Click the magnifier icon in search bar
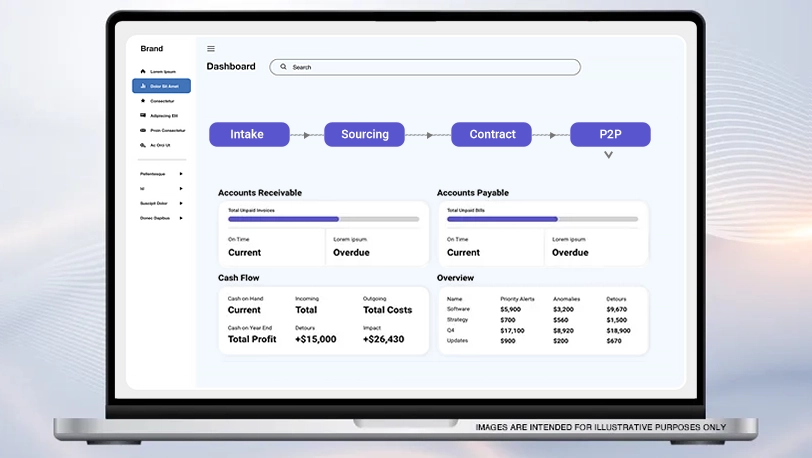Image resolution: width=812 pixels, height=458 pixels. pos(283,67)
